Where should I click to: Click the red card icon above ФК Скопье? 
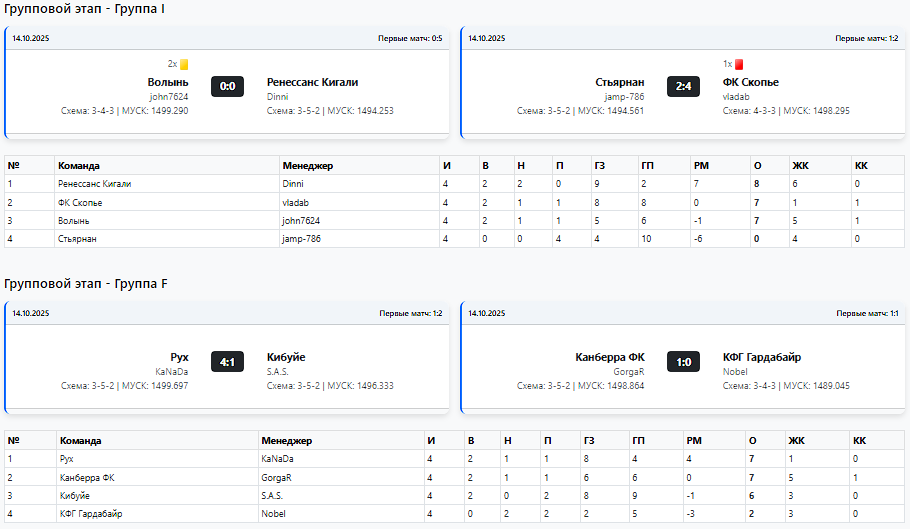739,64
